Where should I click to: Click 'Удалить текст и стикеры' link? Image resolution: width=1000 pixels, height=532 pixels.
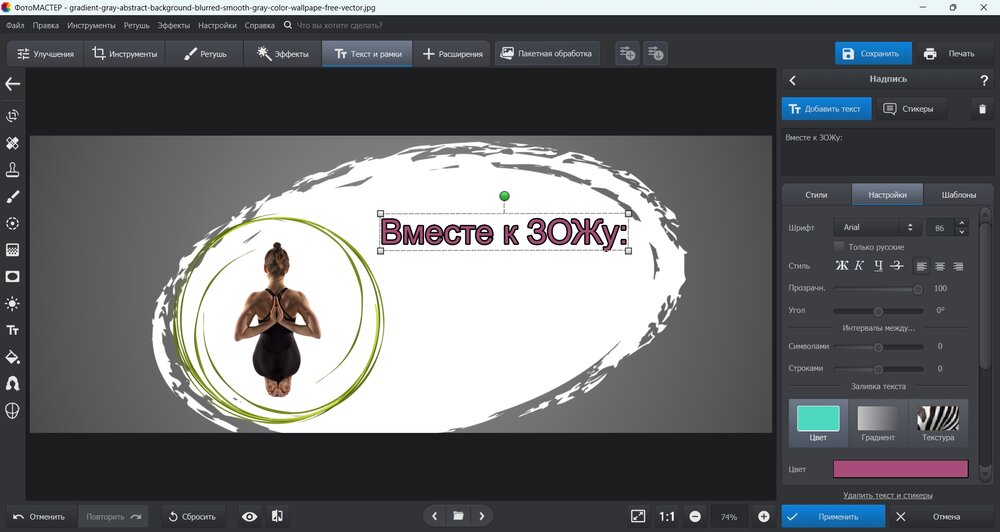(888, 495)
